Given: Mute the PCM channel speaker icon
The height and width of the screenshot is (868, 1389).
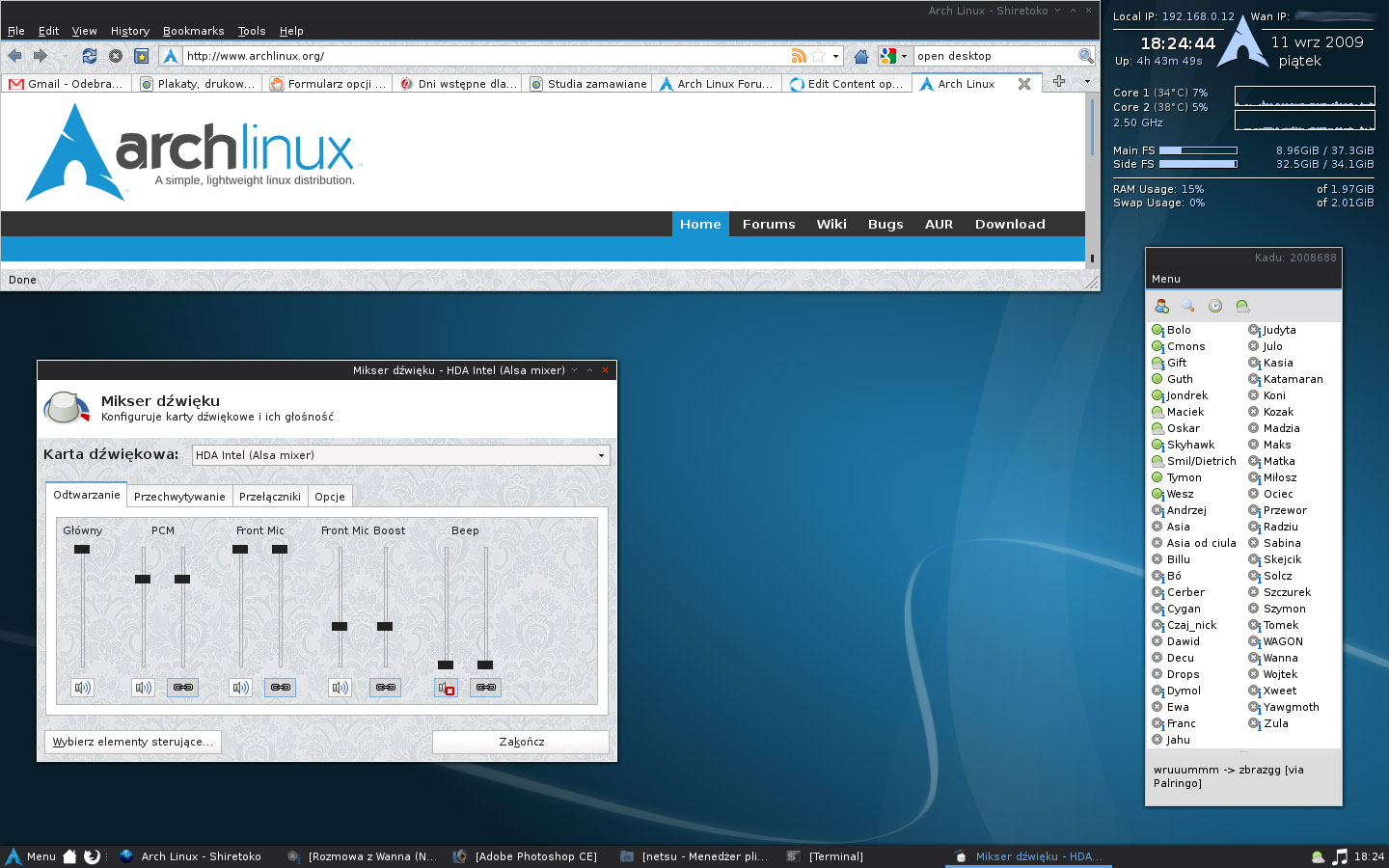Looking at the screenshot, I should pos(143,688).
